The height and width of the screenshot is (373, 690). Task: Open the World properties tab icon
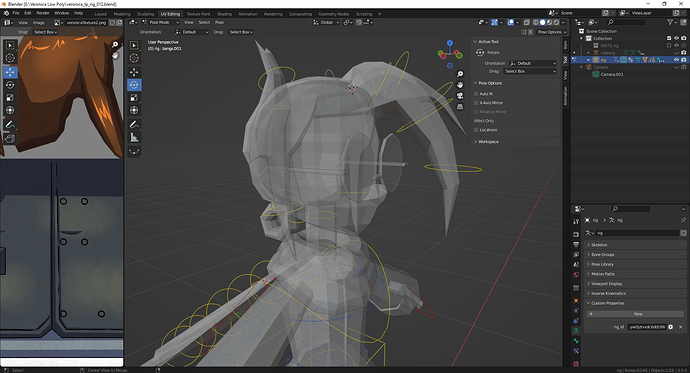point(576,275)
